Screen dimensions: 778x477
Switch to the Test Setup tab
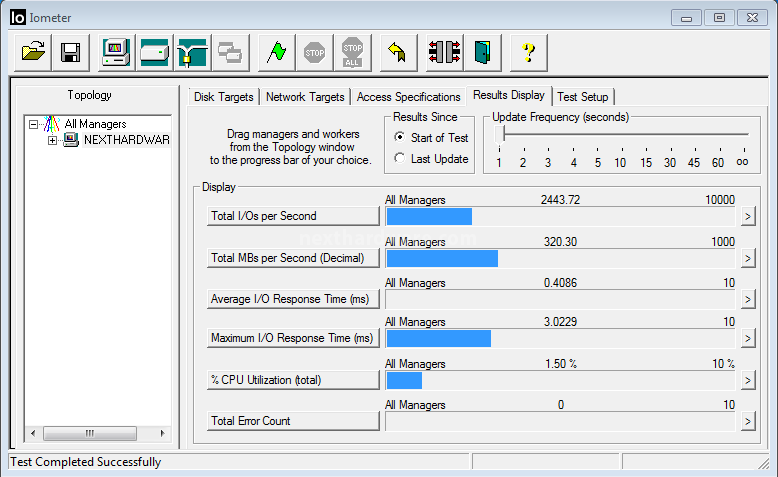(x=583, y=97)
